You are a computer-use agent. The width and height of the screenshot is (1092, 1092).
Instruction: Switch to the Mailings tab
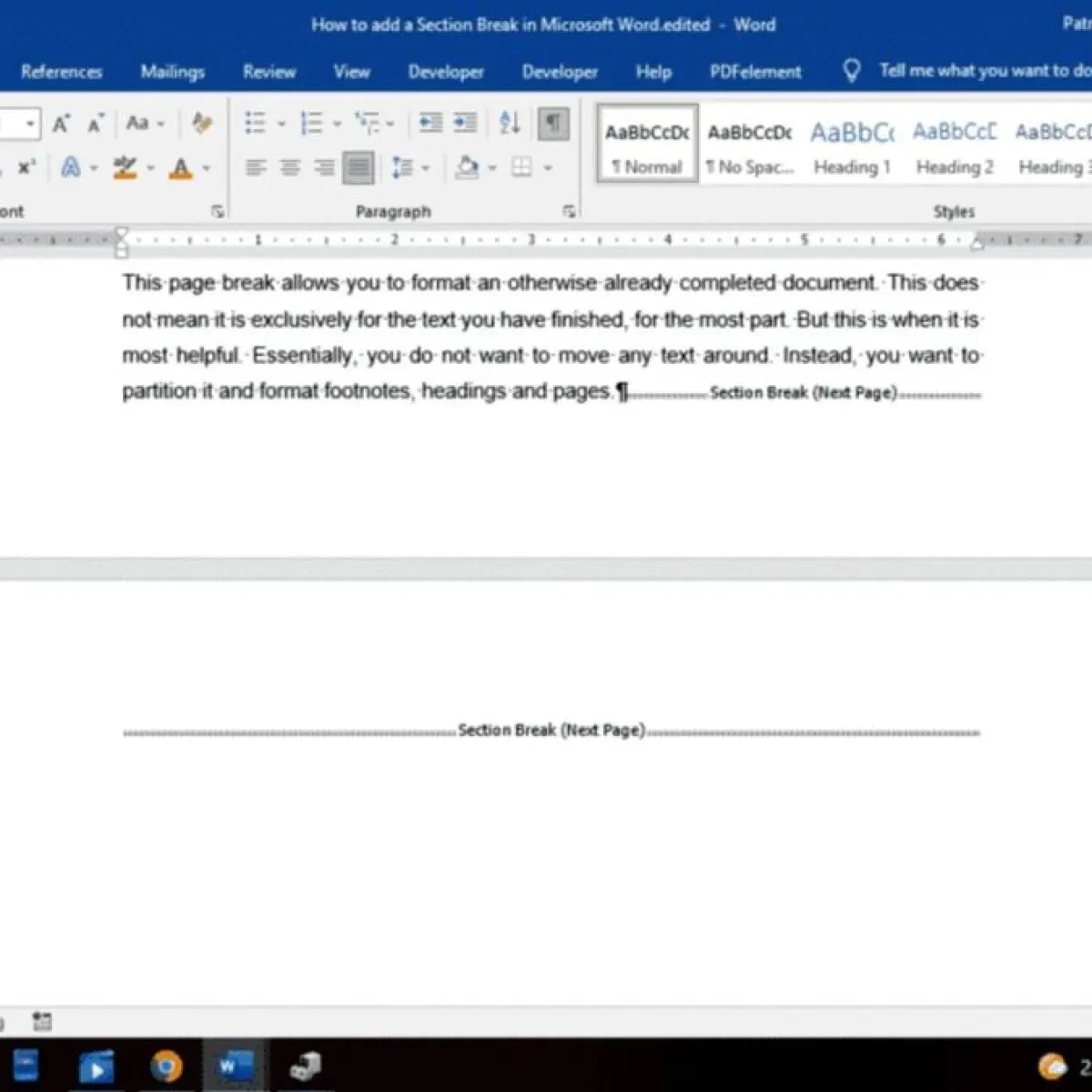173,72
